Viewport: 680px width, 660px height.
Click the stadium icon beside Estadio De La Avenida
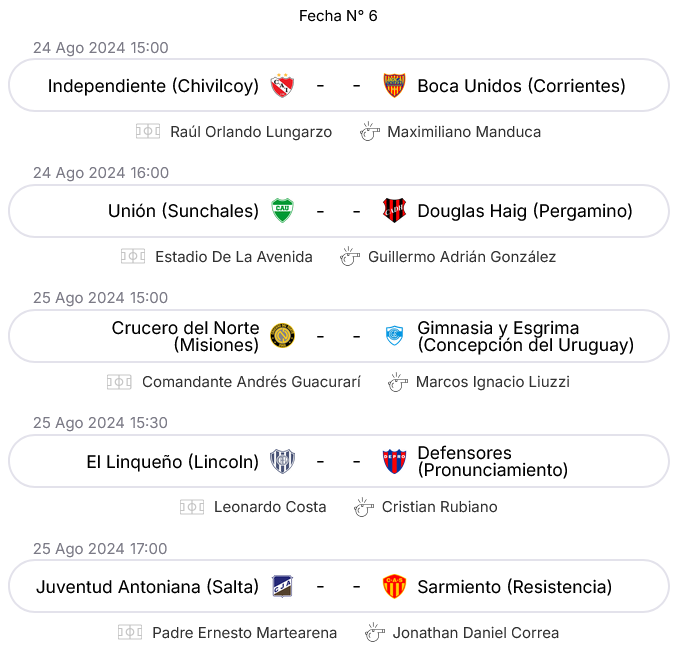[x=133, y=257]
